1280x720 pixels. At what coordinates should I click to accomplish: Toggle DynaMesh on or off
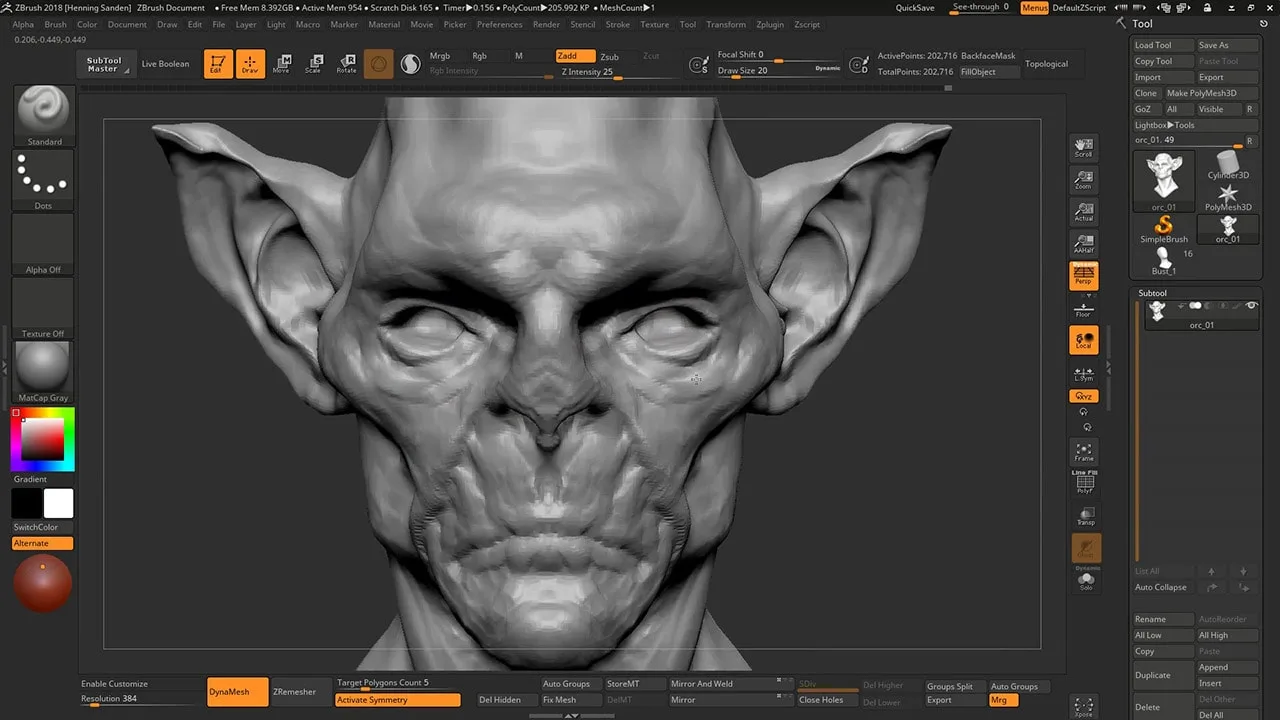[238, 692]
